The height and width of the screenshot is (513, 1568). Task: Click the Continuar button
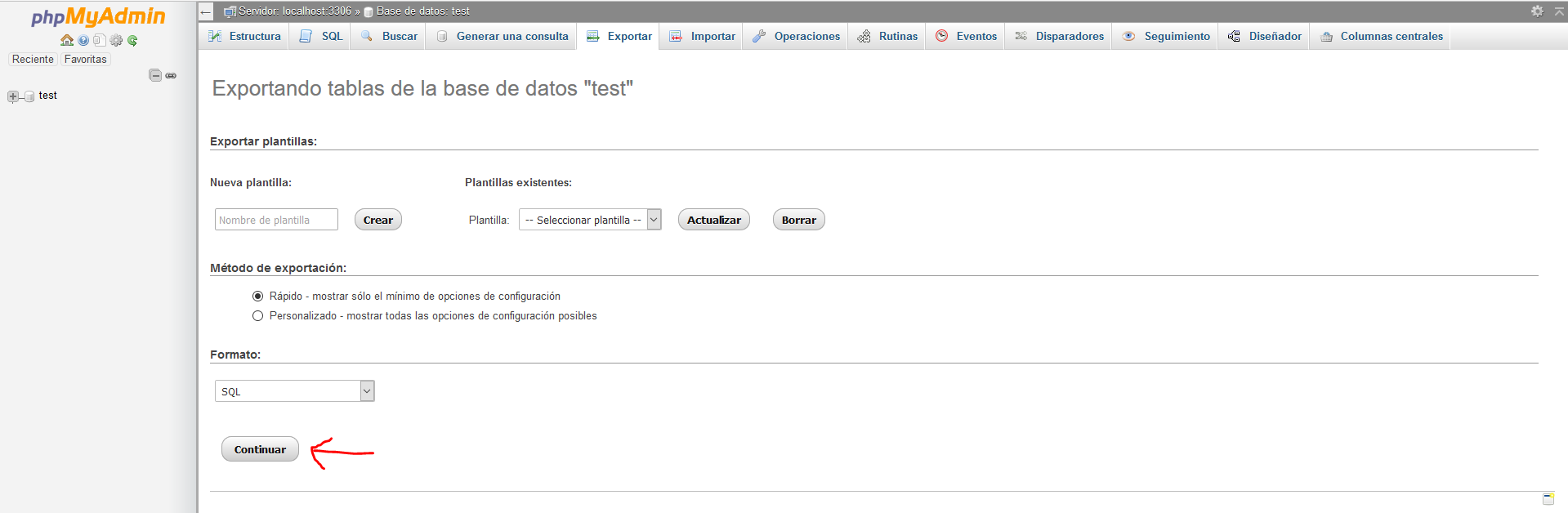260,449
